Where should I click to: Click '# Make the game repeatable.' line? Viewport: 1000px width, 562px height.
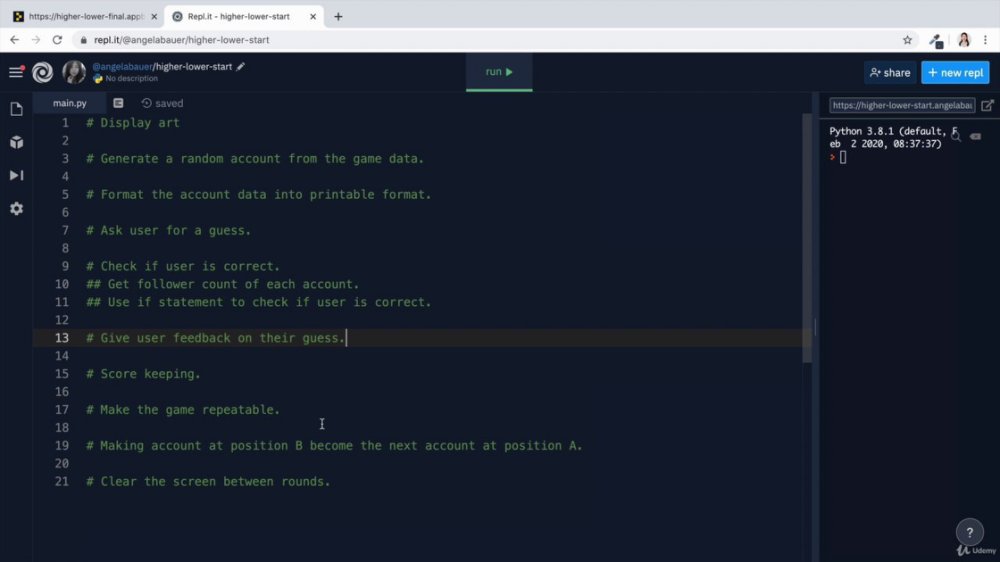183,410
